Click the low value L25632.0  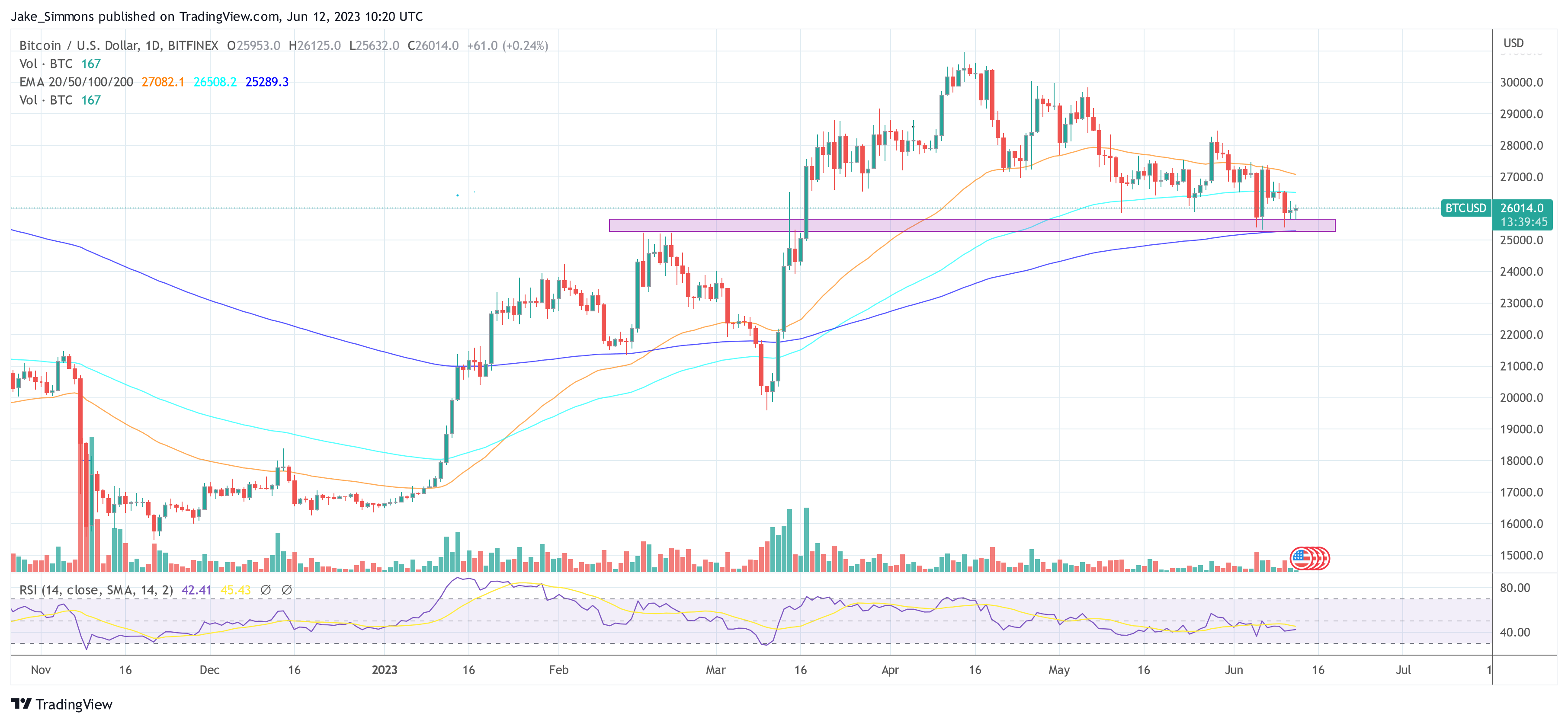(374, 46)
